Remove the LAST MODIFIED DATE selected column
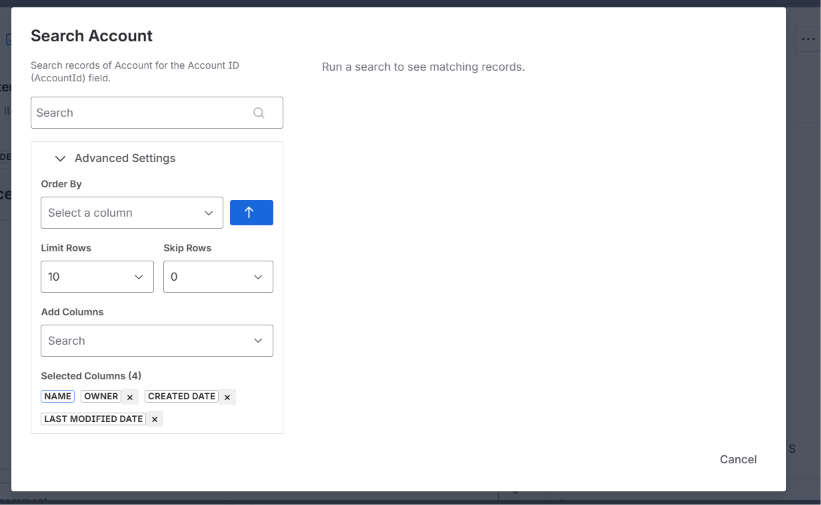Image resolution: width=821 pixels, height=505 pixels. pos(154,419)
